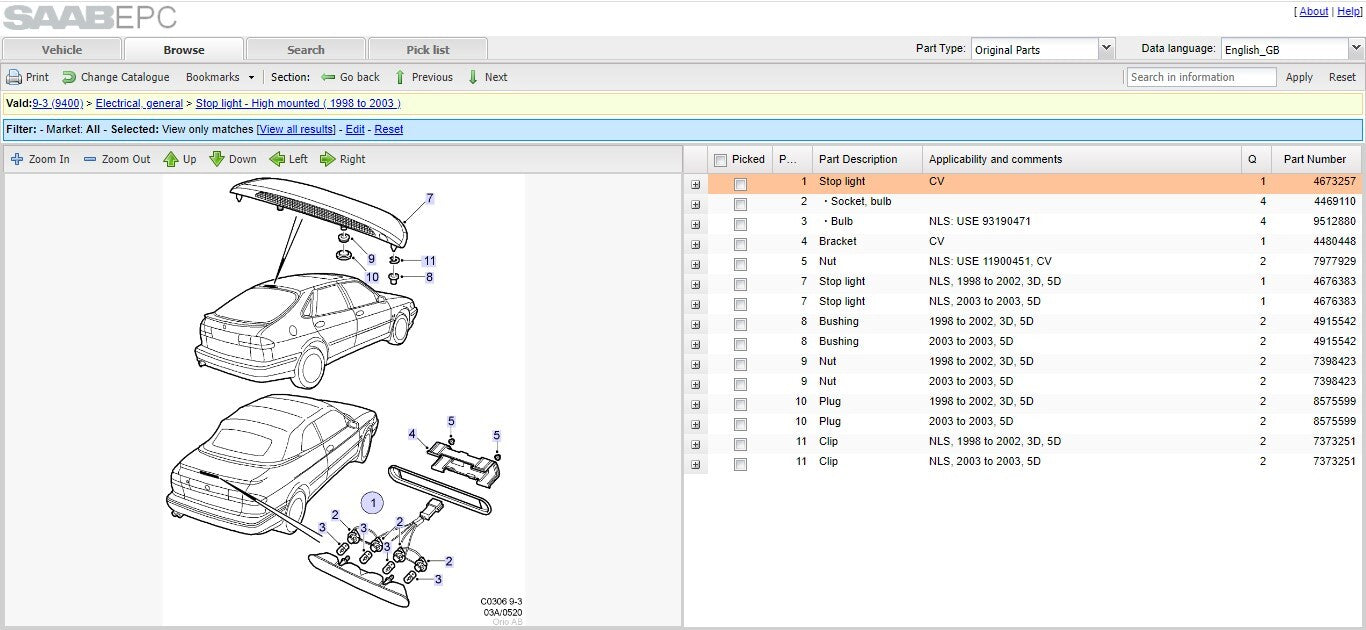
Task: Check Picked box for Bulb 9512880
Action: click(740, 224)
